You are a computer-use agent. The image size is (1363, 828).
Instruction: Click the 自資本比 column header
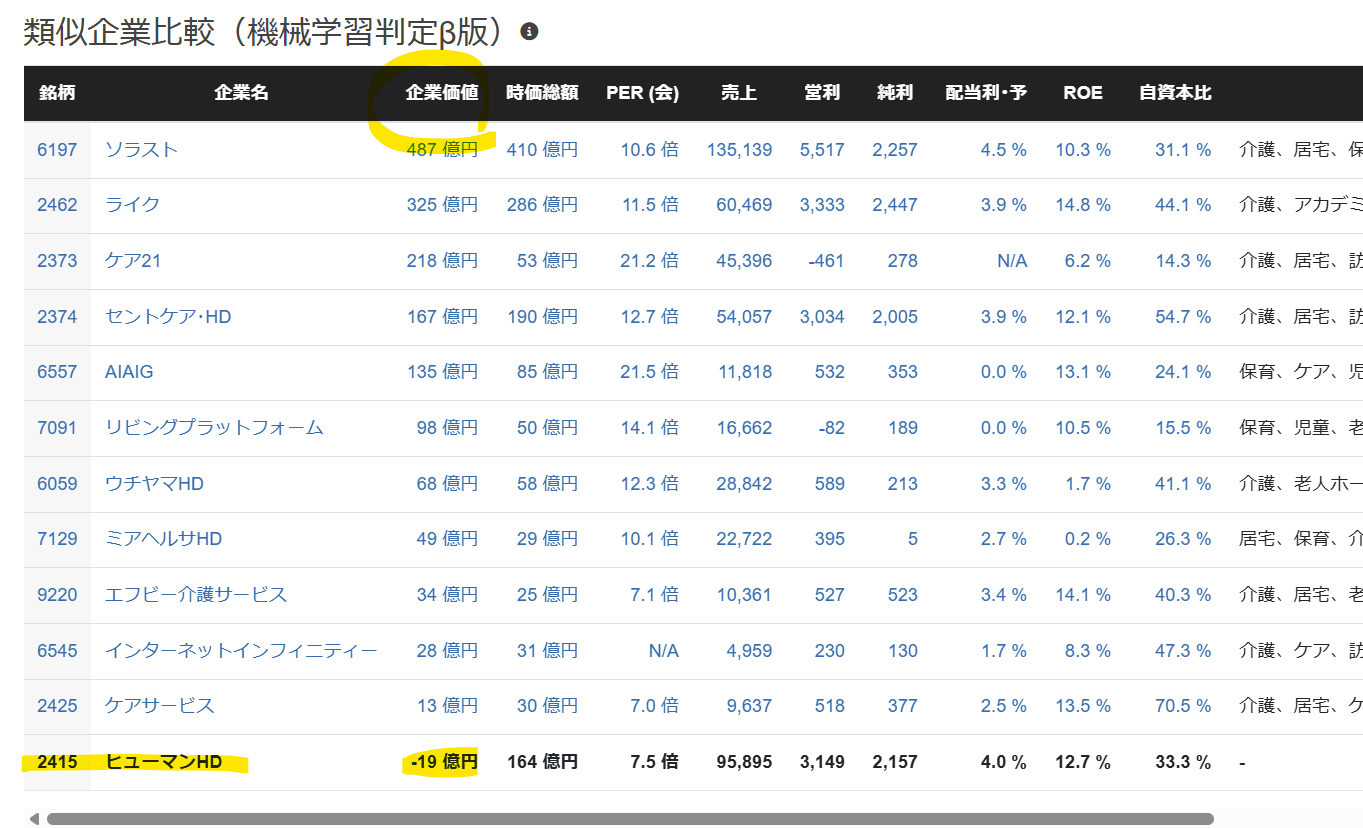click(1175, 93)
